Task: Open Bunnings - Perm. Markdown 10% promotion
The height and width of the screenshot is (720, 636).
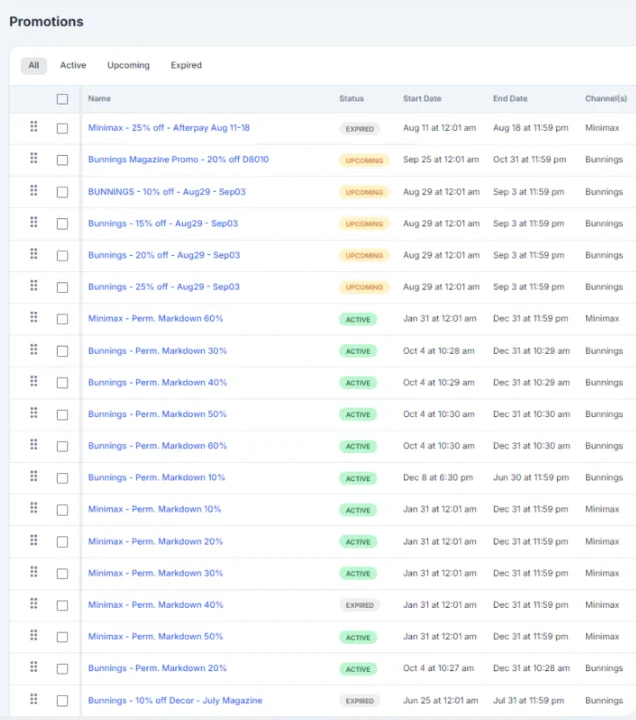Action: coord(157,478)
